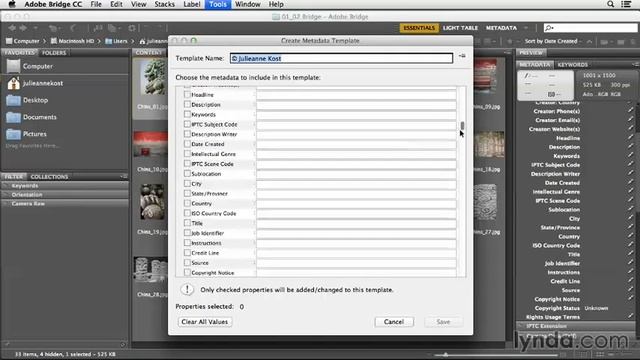Switch to the Keywords panel tab
The image size is (640, 360).
[x=573, y=65]
